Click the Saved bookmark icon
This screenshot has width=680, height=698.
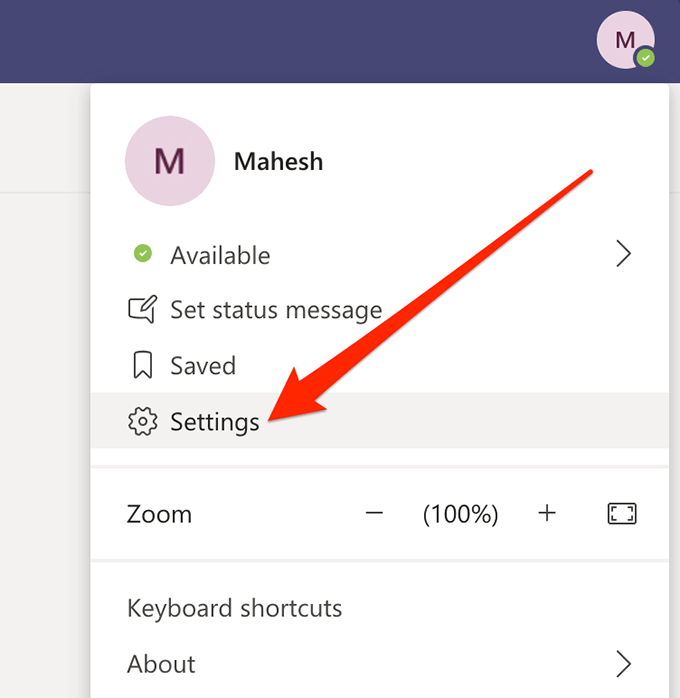coord(143,366)
